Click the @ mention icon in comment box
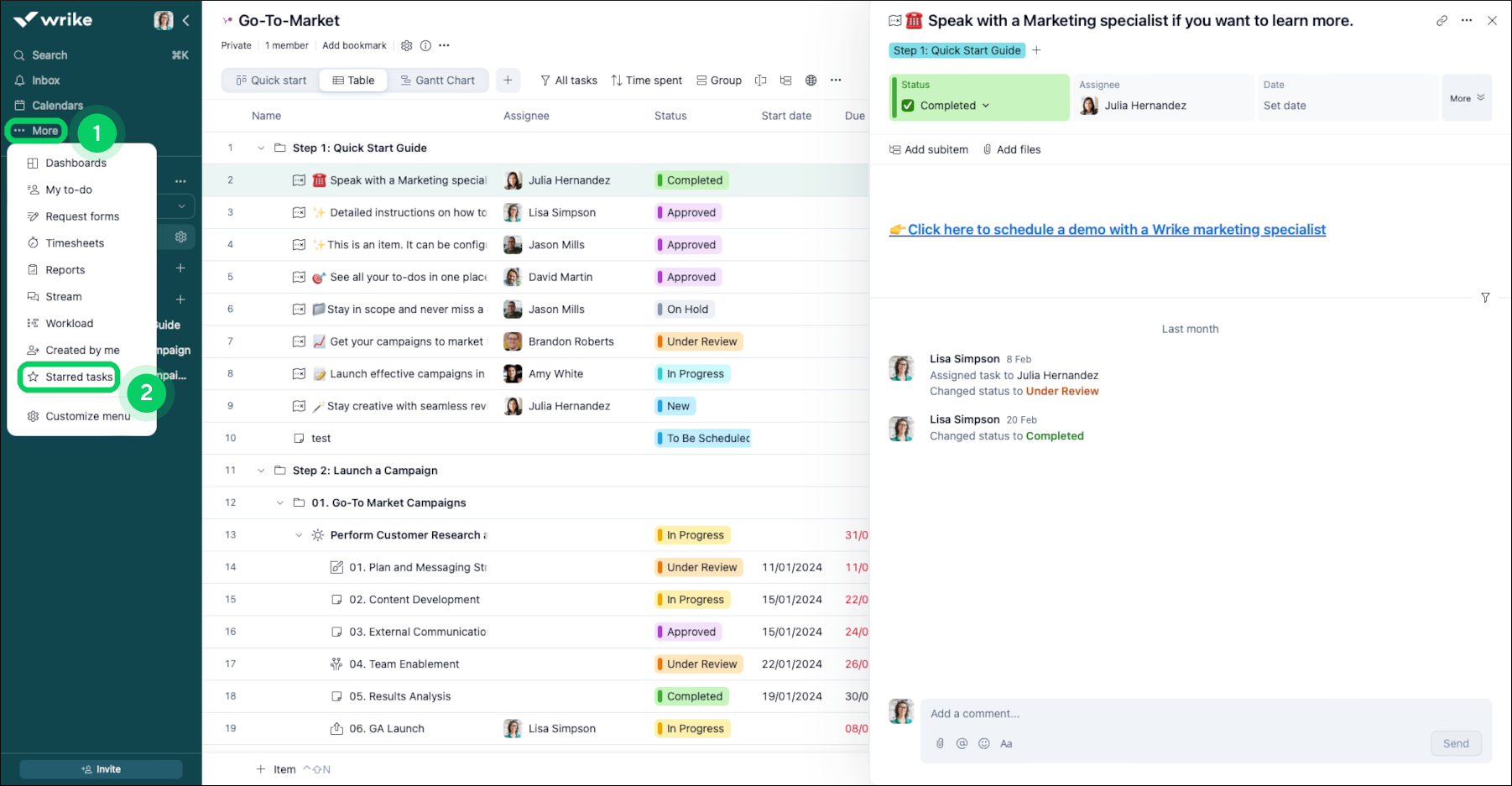The width and height of the screenshot is (1512, 786). click(962, 743)
